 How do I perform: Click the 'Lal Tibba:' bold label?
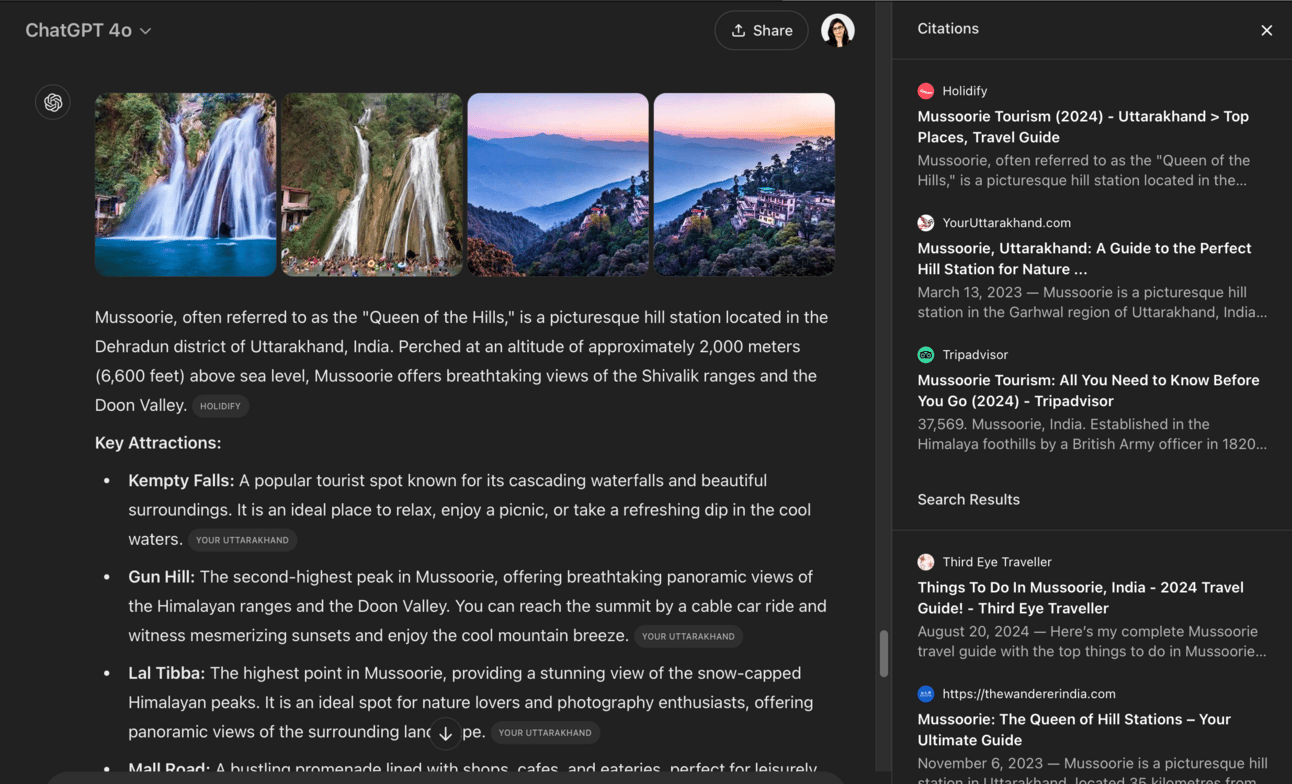167,674
